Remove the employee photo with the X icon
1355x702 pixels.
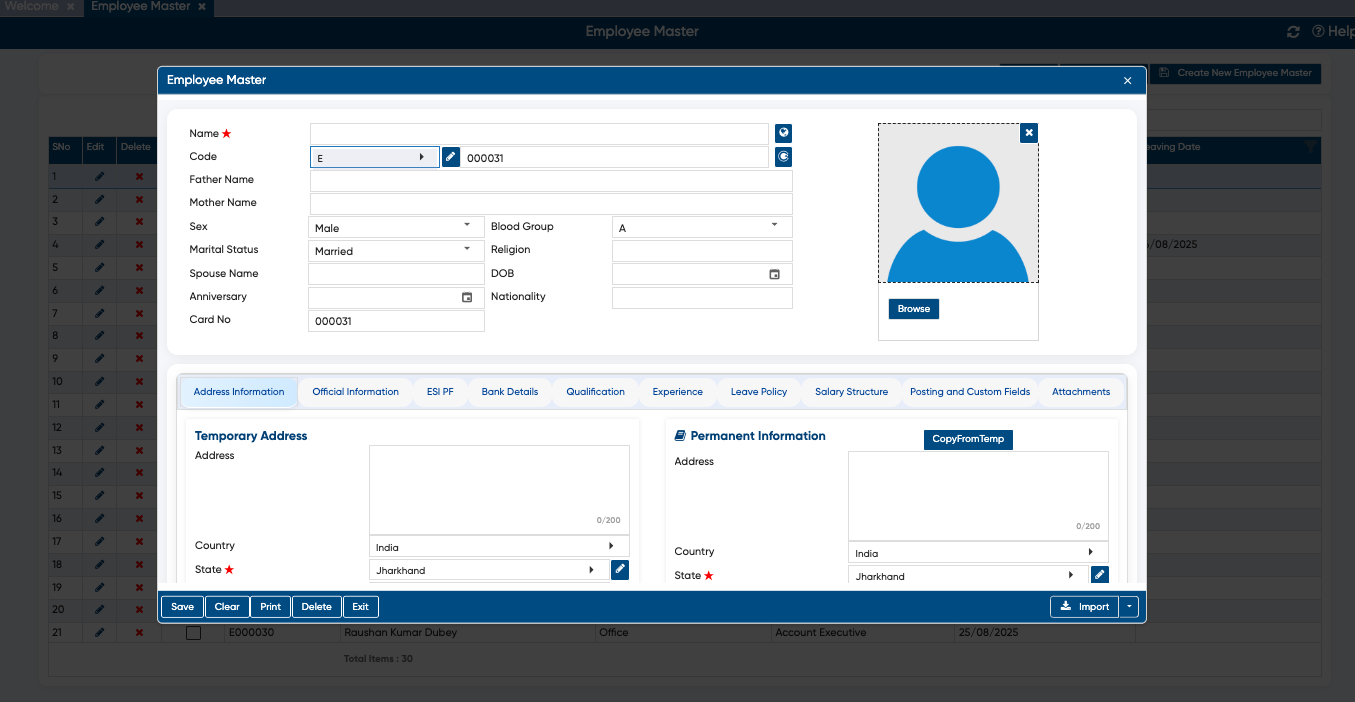pyautogui.click(x=1029, y=132)
